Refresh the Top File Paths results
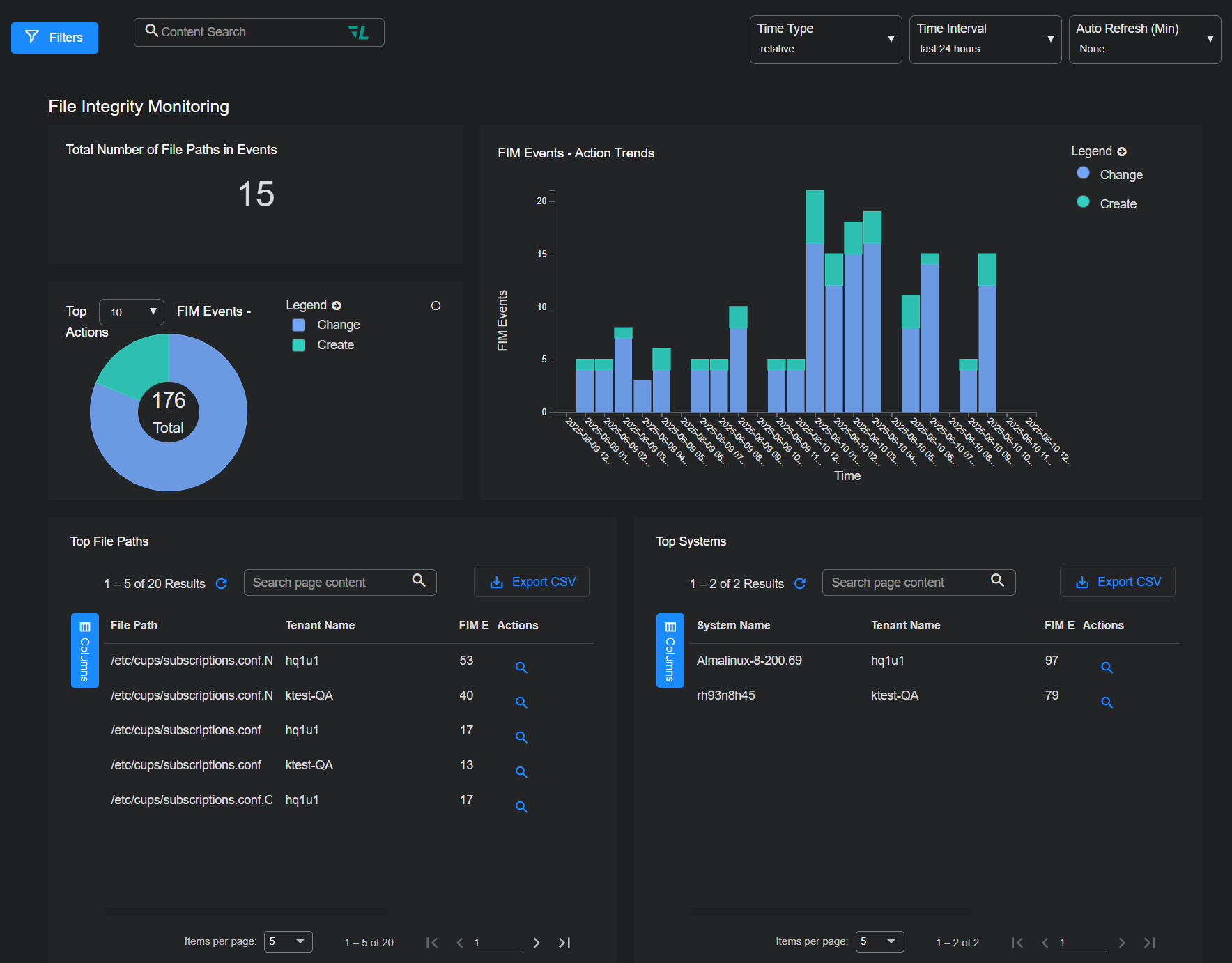 (222, 584)
